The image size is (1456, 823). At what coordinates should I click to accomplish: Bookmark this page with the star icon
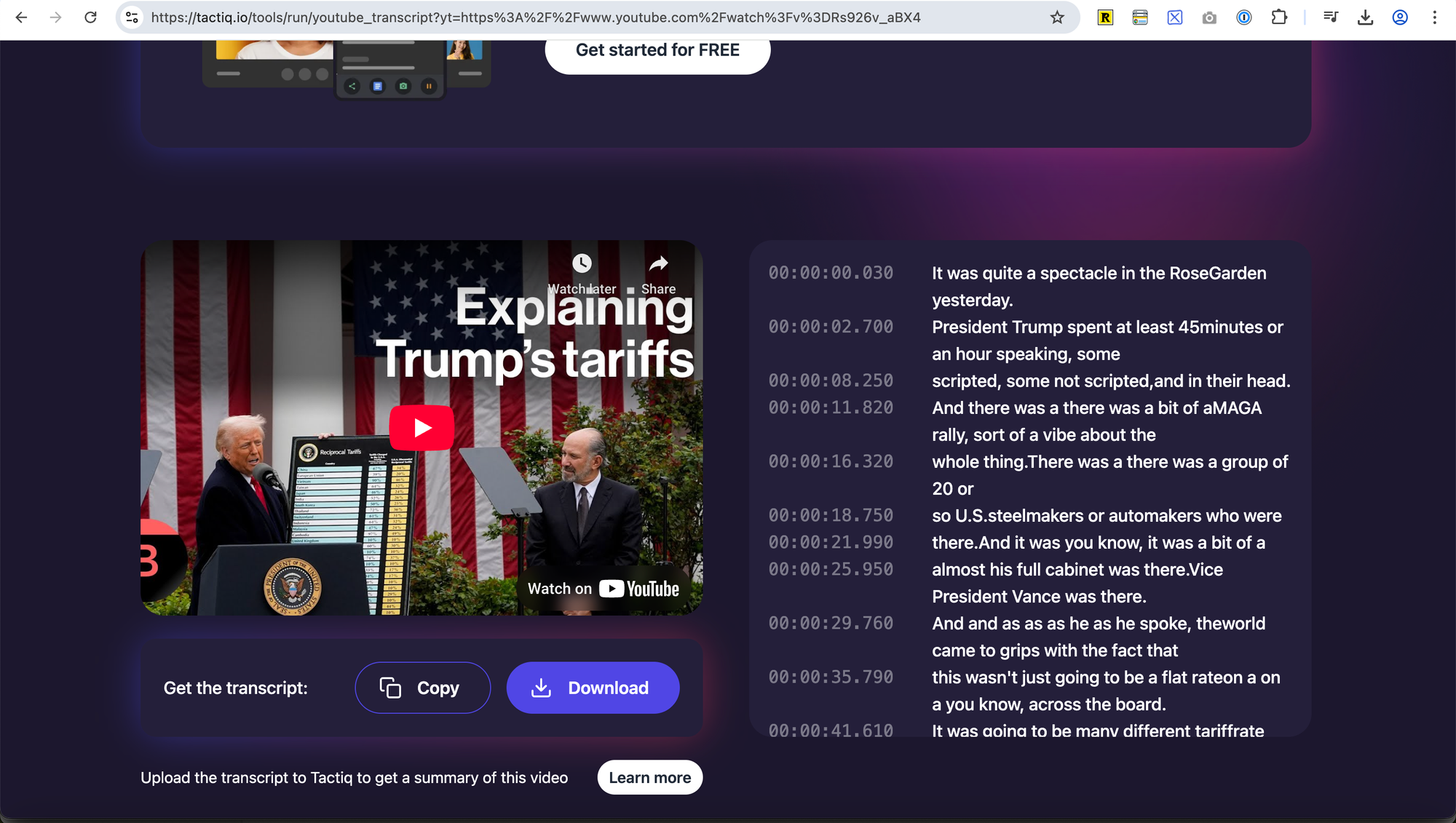[x=1057, y=17]
